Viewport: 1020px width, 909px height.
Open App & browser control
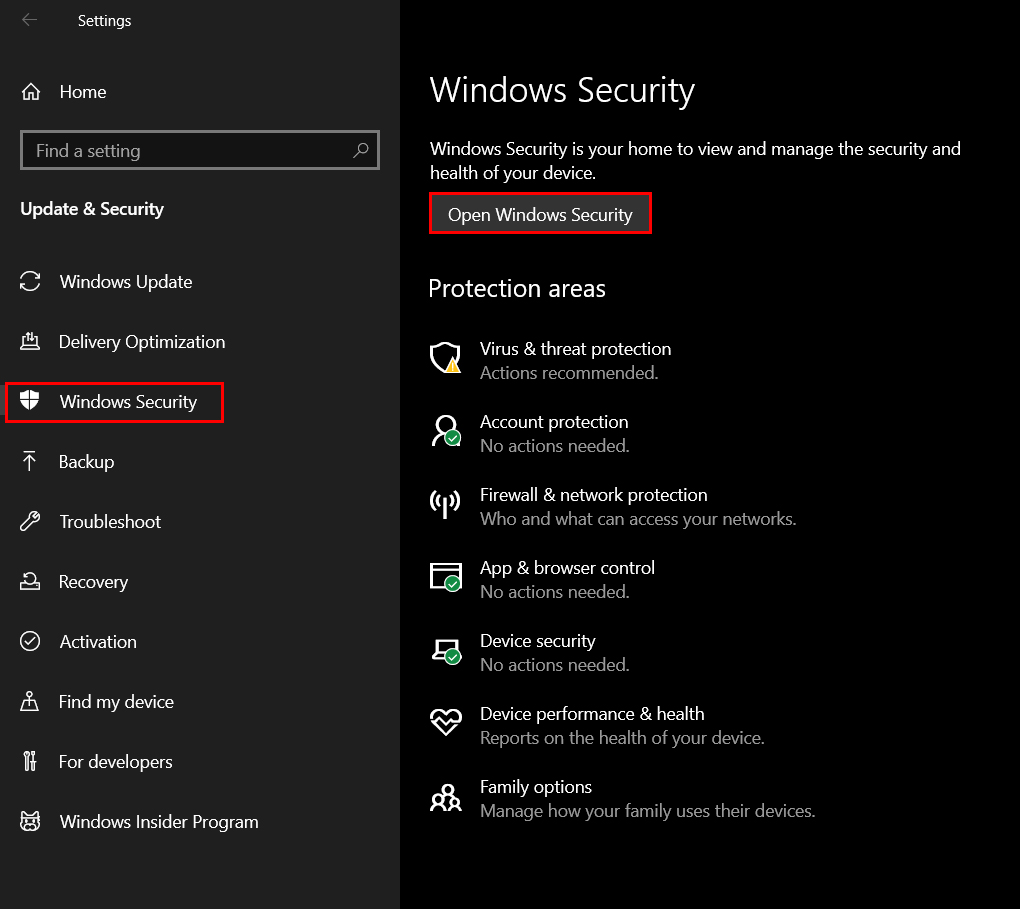pyautogui.click(x=567, y=567)
